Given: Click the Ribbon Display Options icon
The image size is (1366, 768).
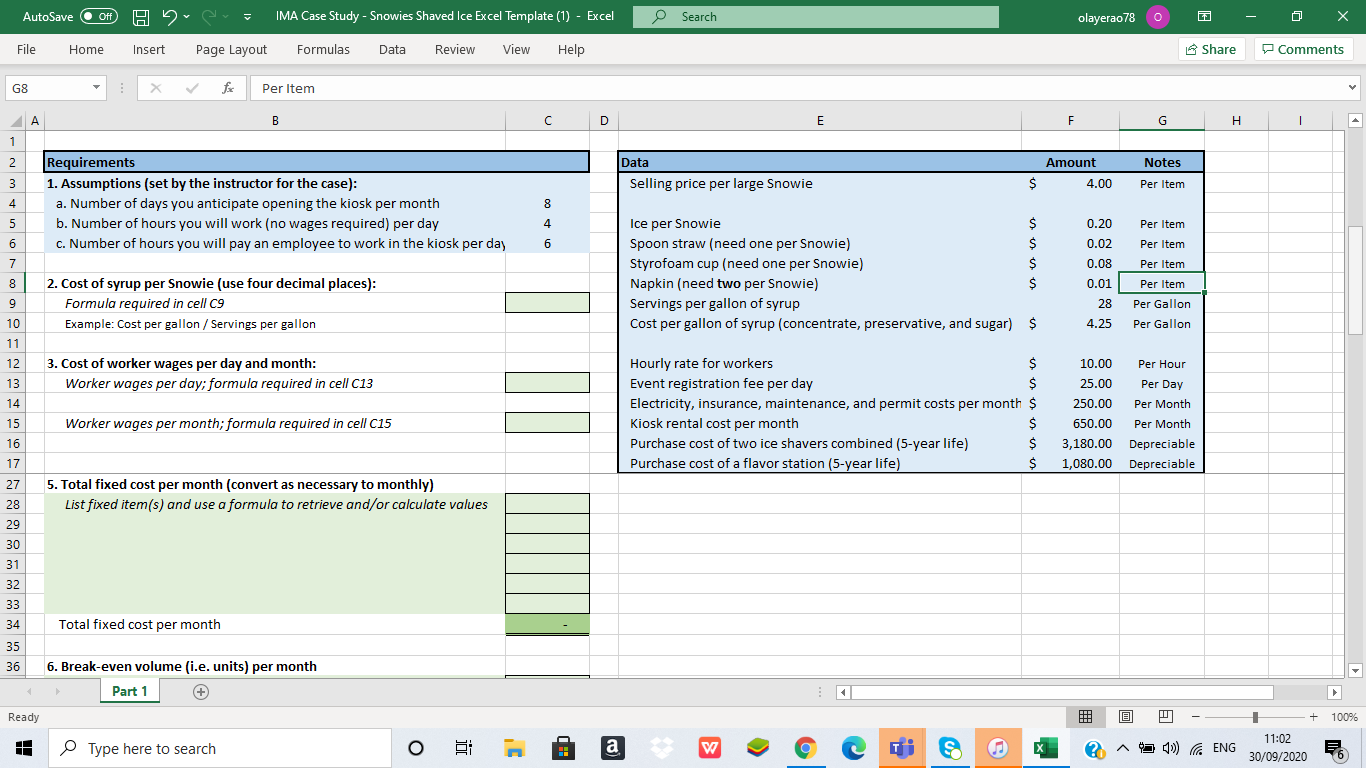Looking at the screenshot, I should [x=1205, y=16].
